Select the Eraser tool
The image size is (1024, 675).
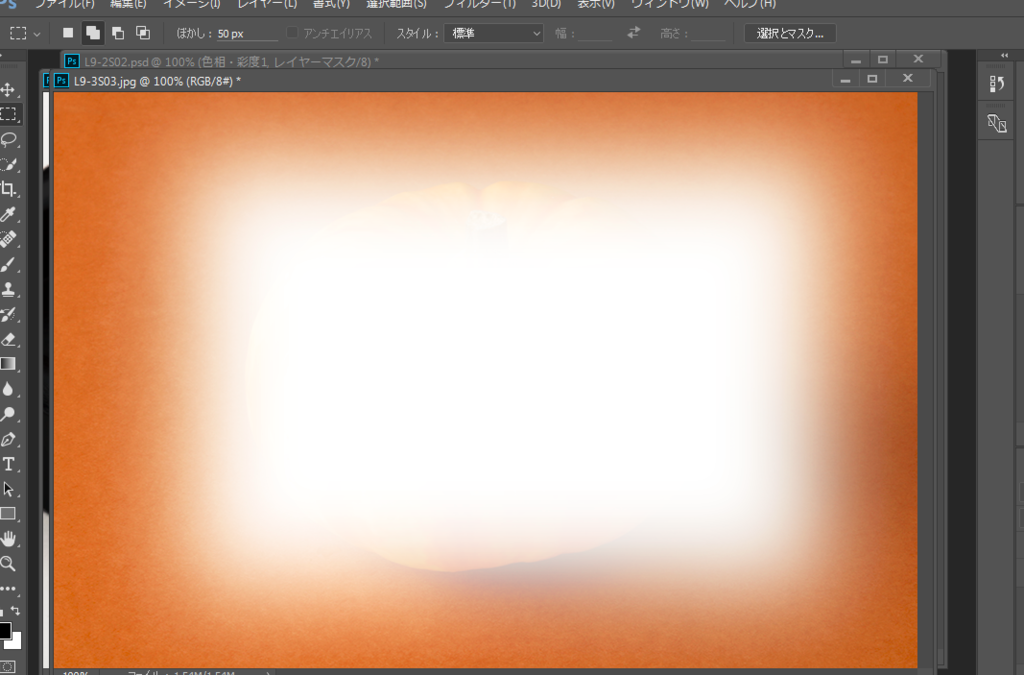[8, 339]
